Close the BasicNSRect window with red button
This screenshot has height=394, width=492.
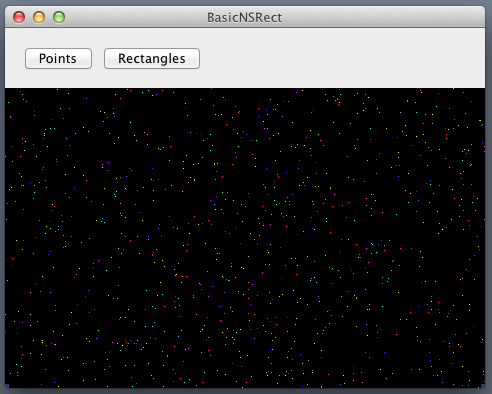[x=19, y=17]
